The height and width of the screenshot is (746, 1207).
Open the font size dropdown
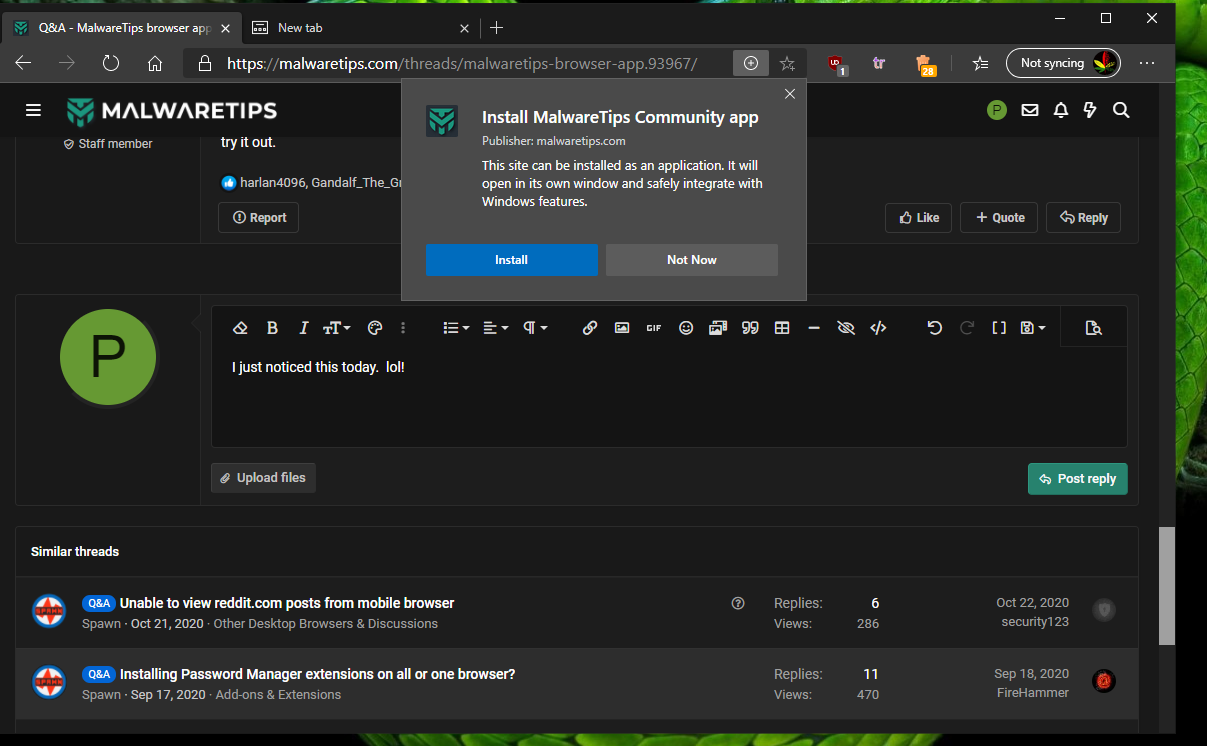tap(336, 328)
